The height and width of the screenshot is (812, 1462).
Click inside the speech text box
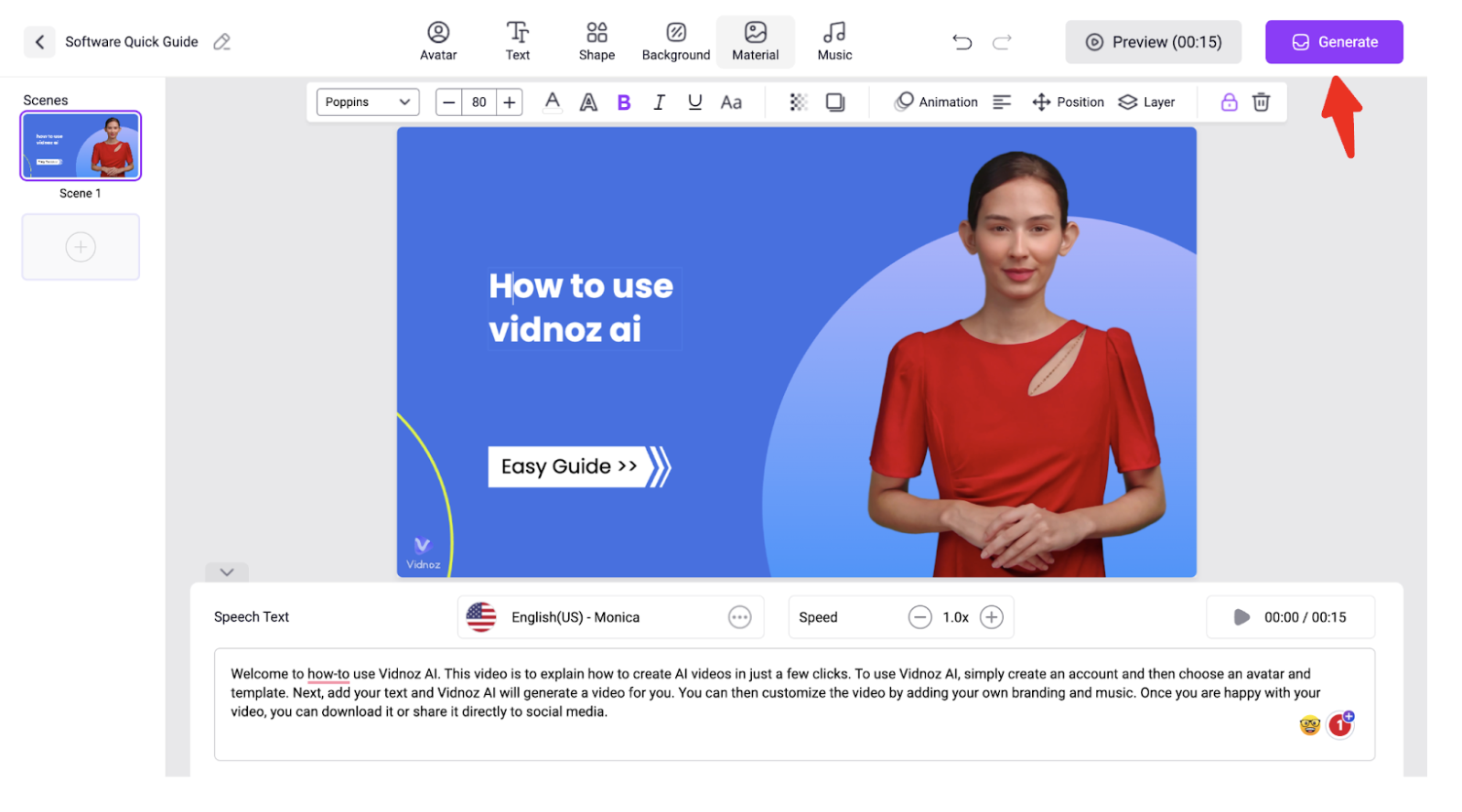(794, 704)
